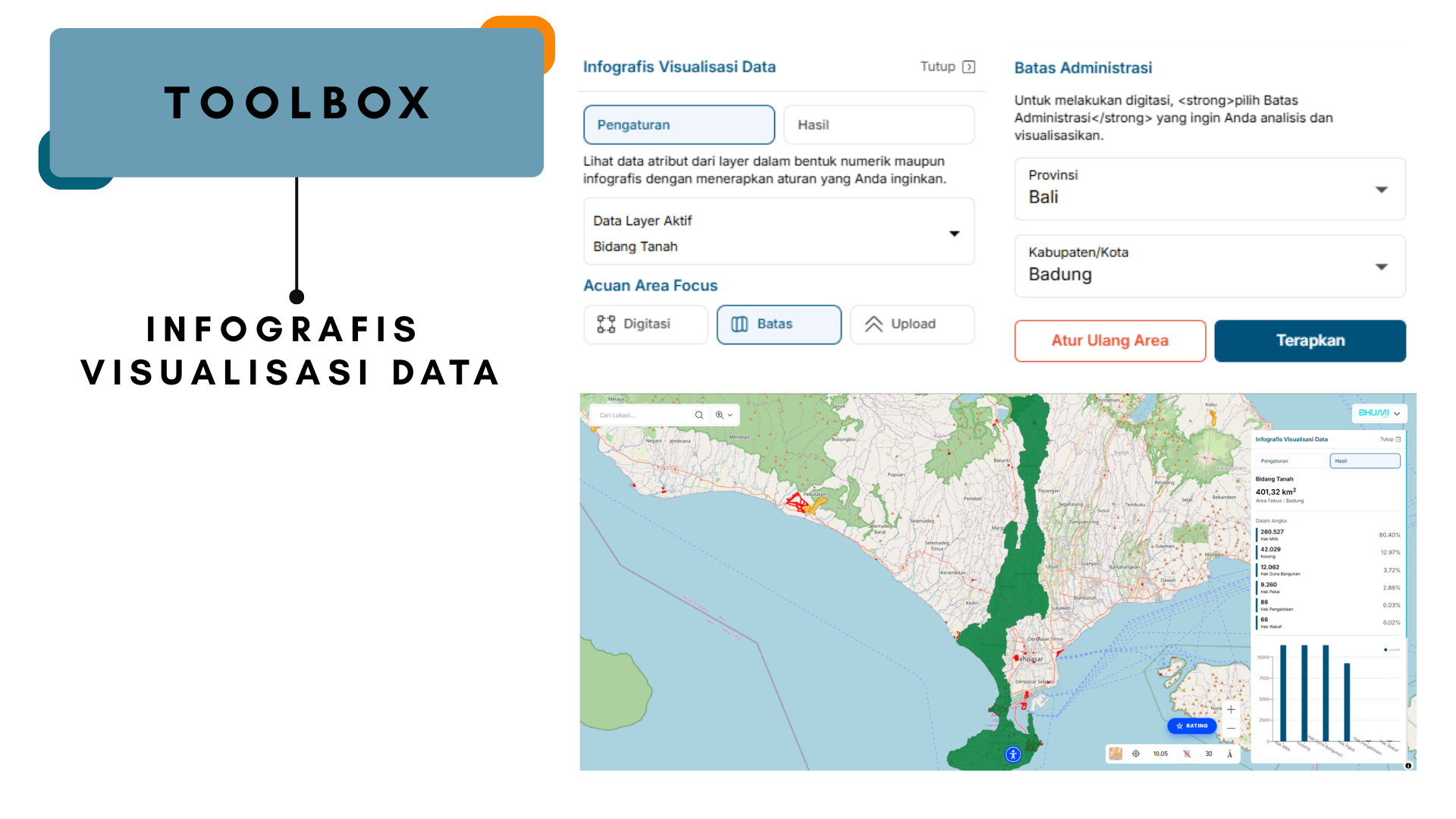
Task: Click the Tutup close icon in the large panel
Action: click(x=968, y=67)
